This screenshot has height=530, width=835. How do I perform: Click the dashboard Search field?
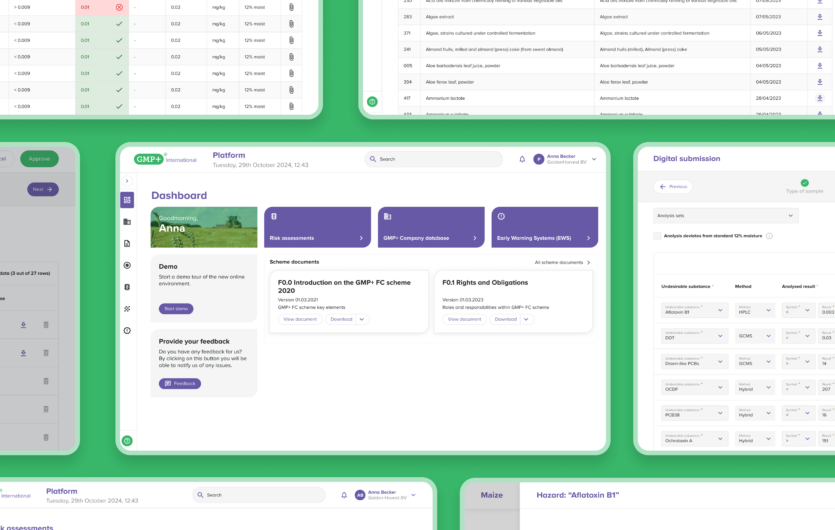(435, 159)
